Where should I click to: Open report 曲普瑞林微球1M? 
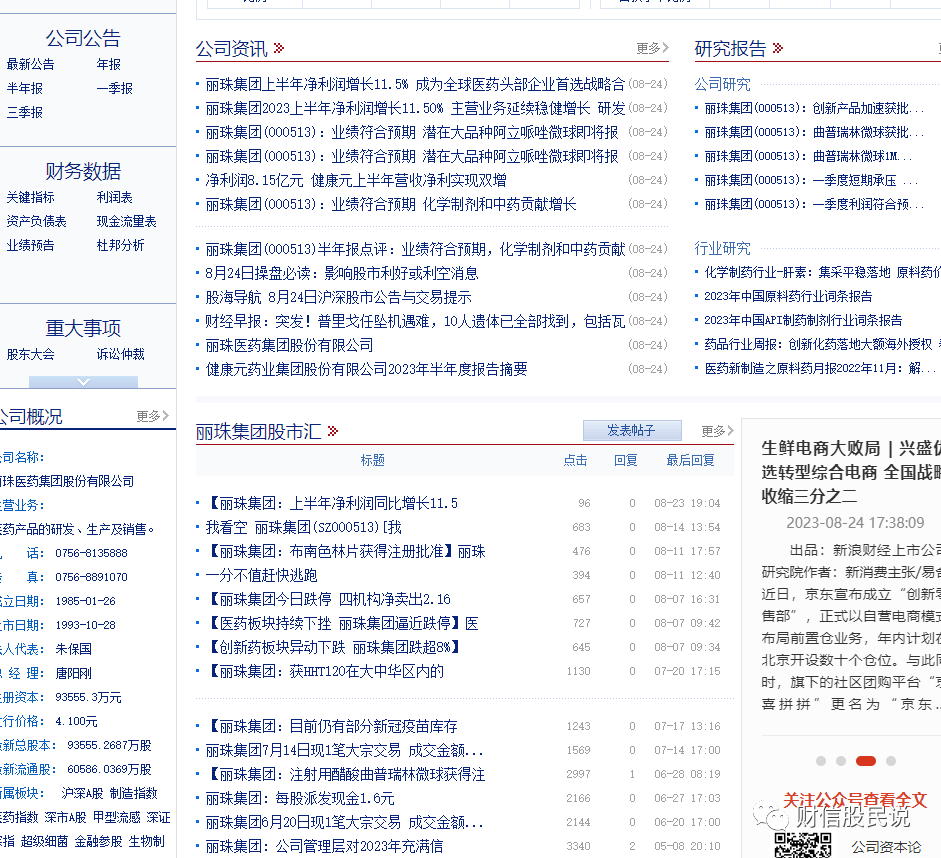(x=808, y=156)
